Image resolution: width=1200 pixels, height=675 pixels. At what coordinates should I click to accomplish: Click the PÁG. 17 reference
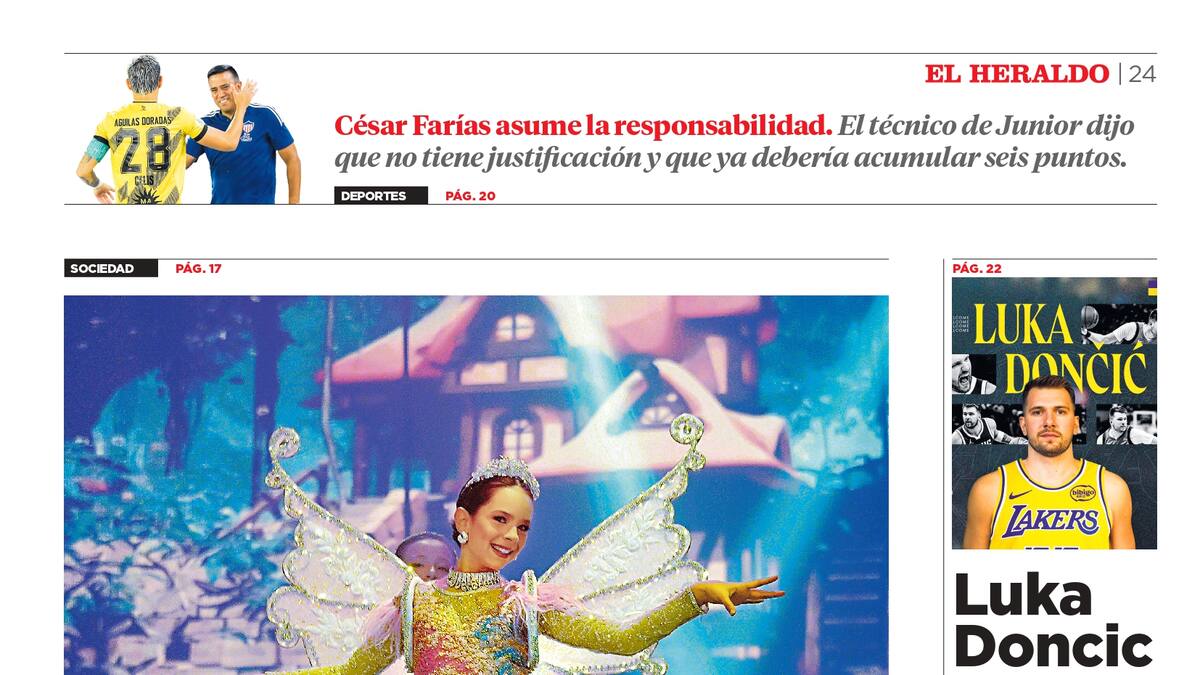coord(198,269)
